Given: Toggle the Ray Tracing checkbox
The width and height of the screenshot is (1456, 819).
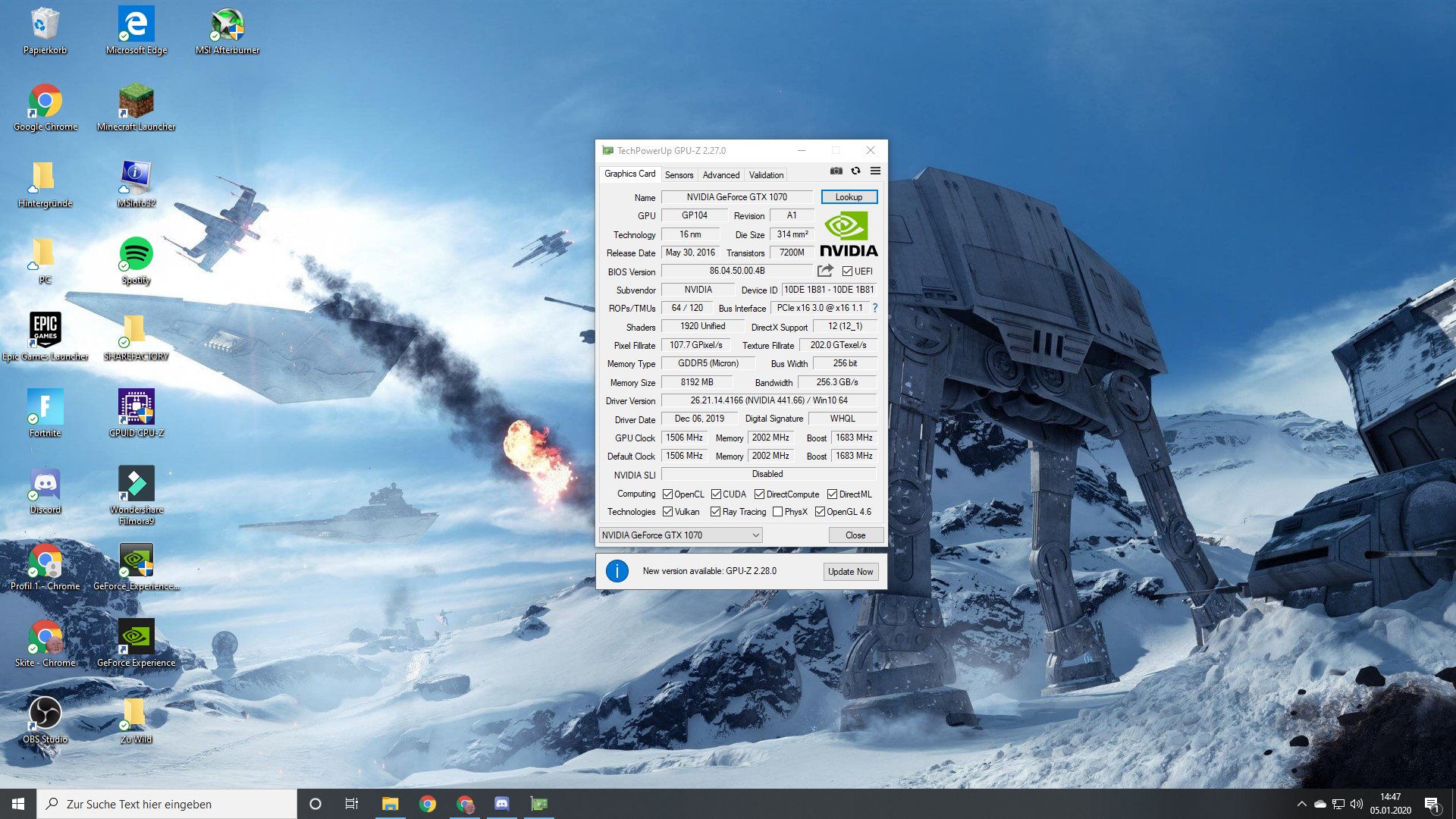Looking at the screenshot, I should pos(715,512).
